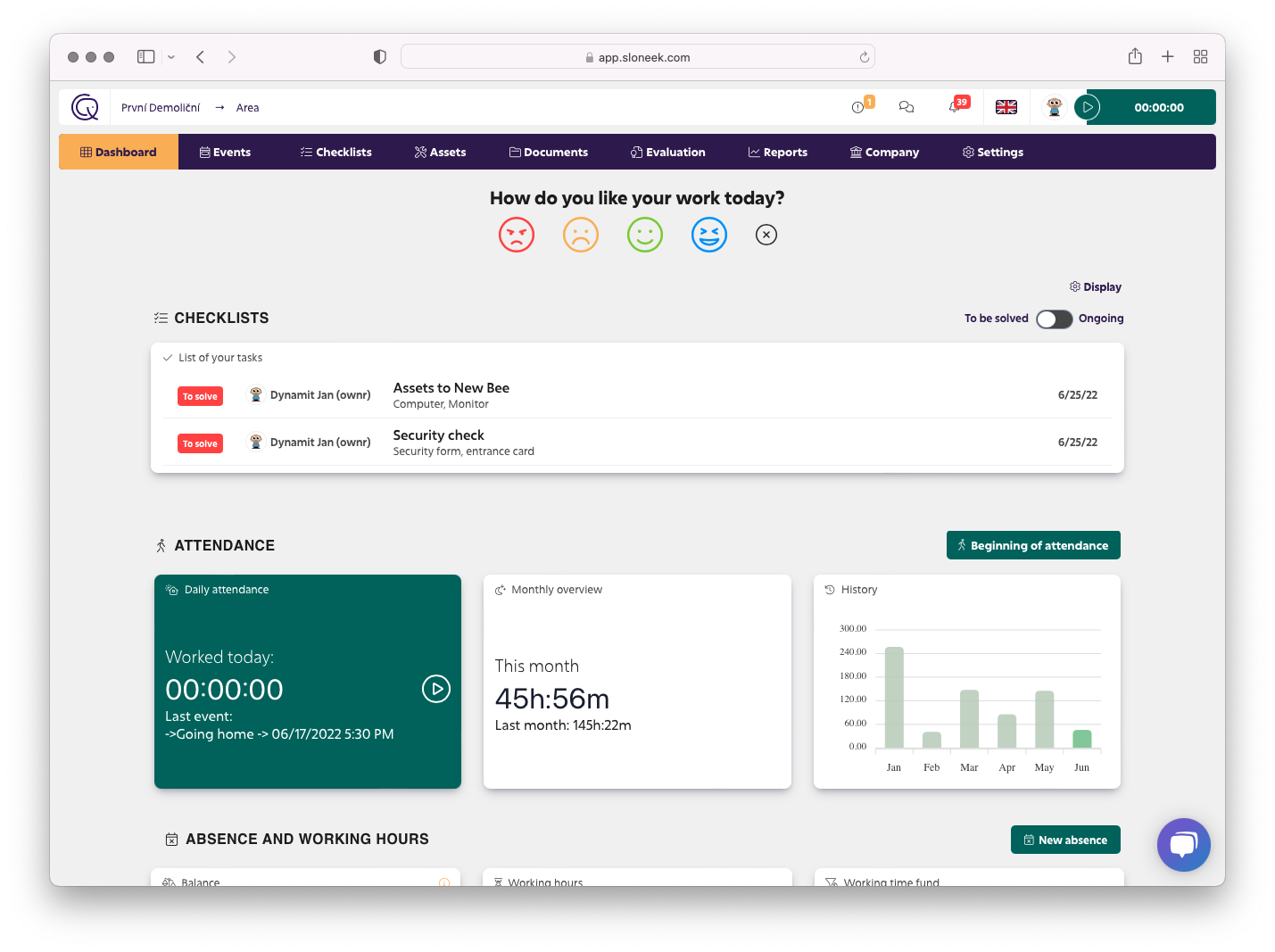Open the Display settings link
This screenshot has height=952, width=1275.
pyautogui.click(x=1095, y=287)
